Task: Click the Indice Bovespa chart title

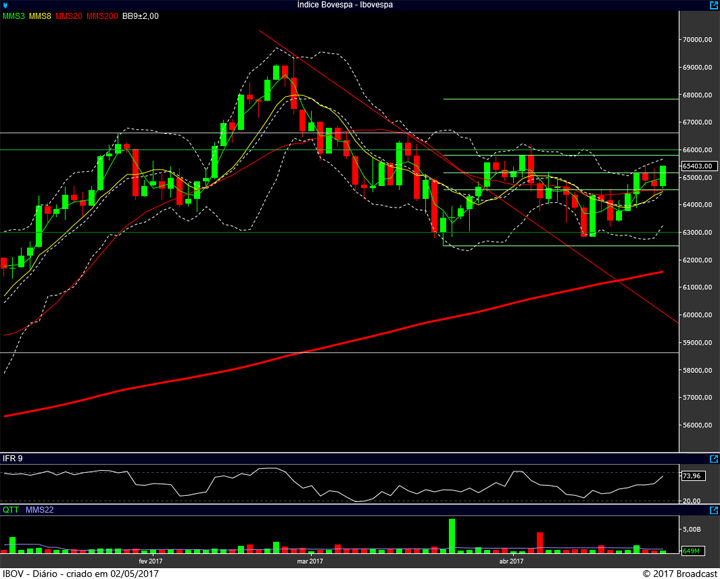Action: (345, 5)
